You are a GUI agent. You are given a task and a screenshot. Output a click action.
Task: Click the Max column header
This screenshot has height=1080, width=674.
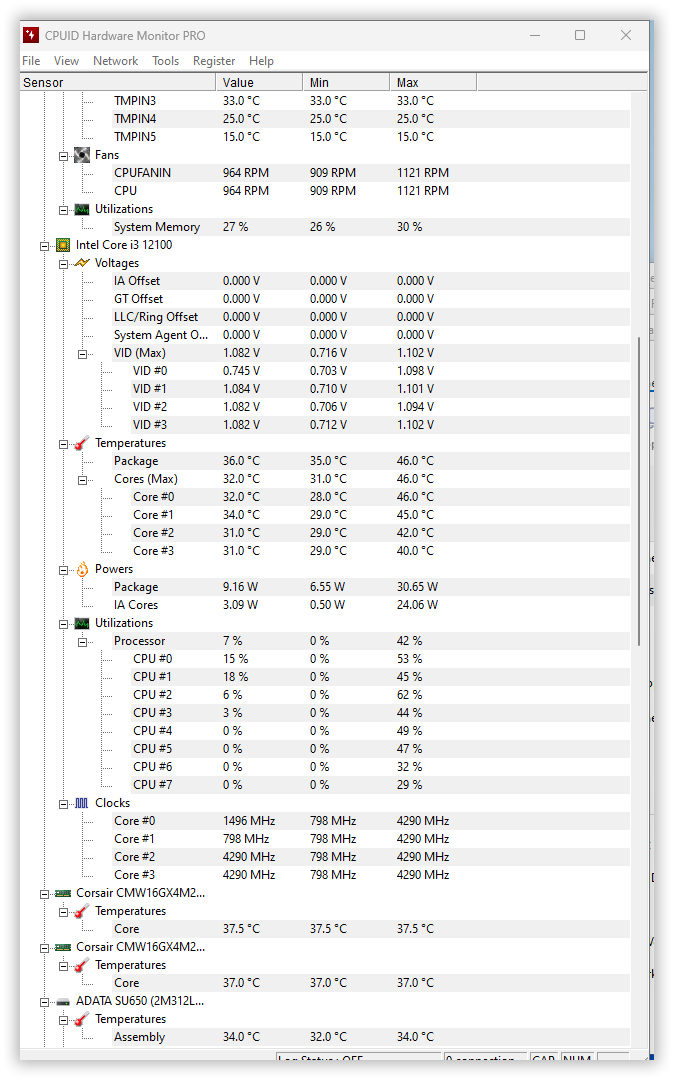(407, 83)
